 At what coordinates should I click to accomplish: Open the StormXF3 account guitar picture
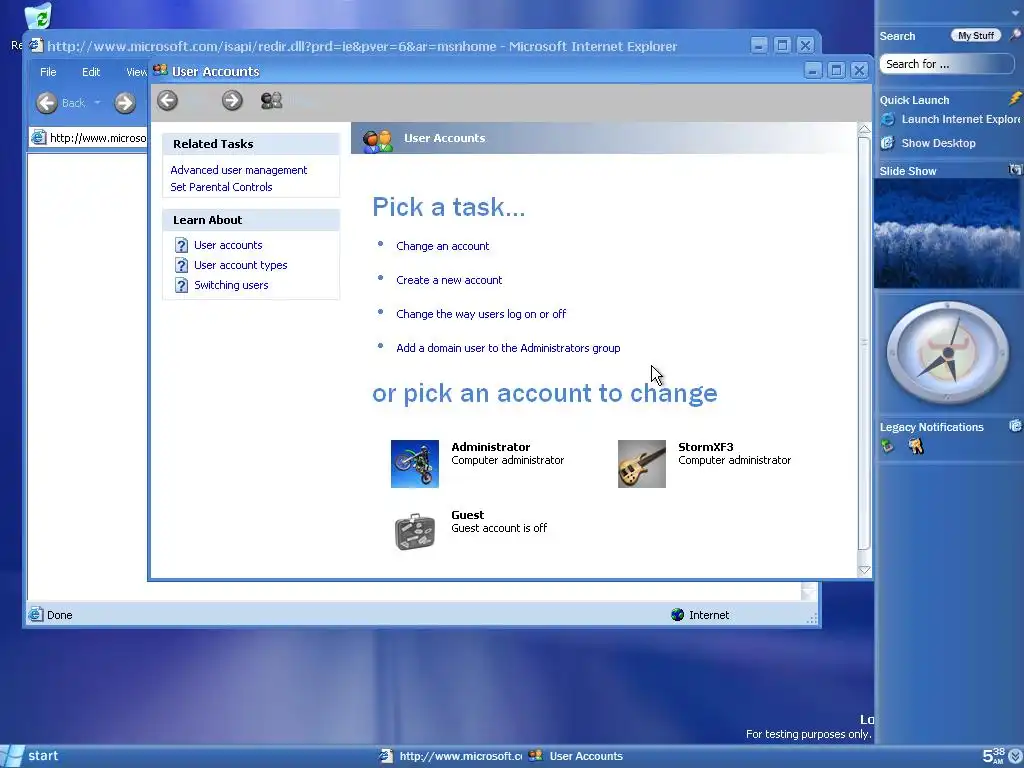(641, 464)
